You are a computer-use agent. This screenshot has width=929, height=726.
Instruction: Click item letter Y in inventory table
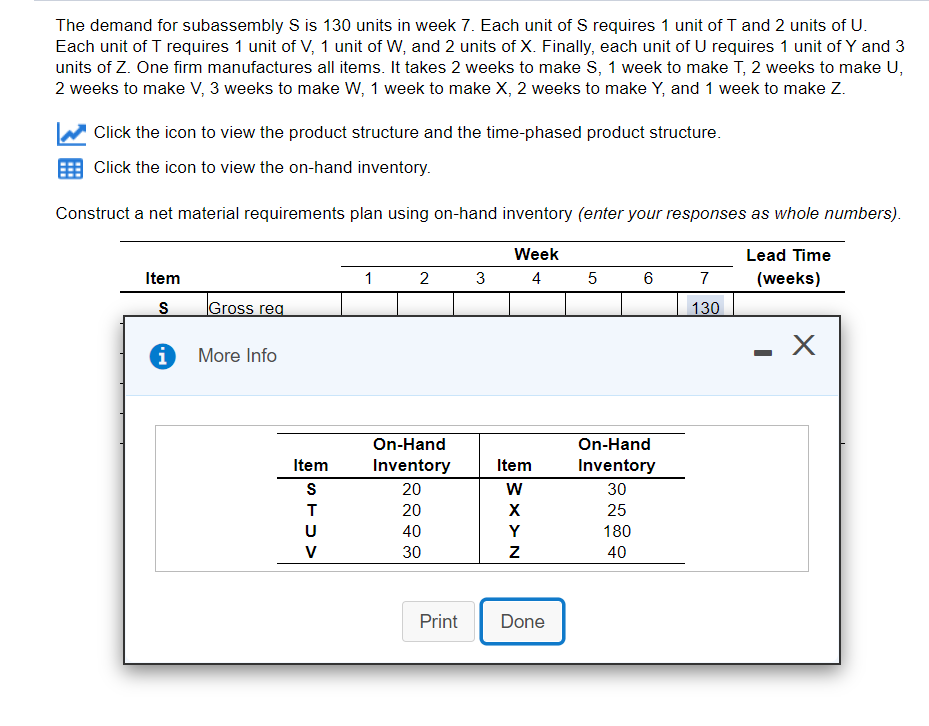click(514, 531)
